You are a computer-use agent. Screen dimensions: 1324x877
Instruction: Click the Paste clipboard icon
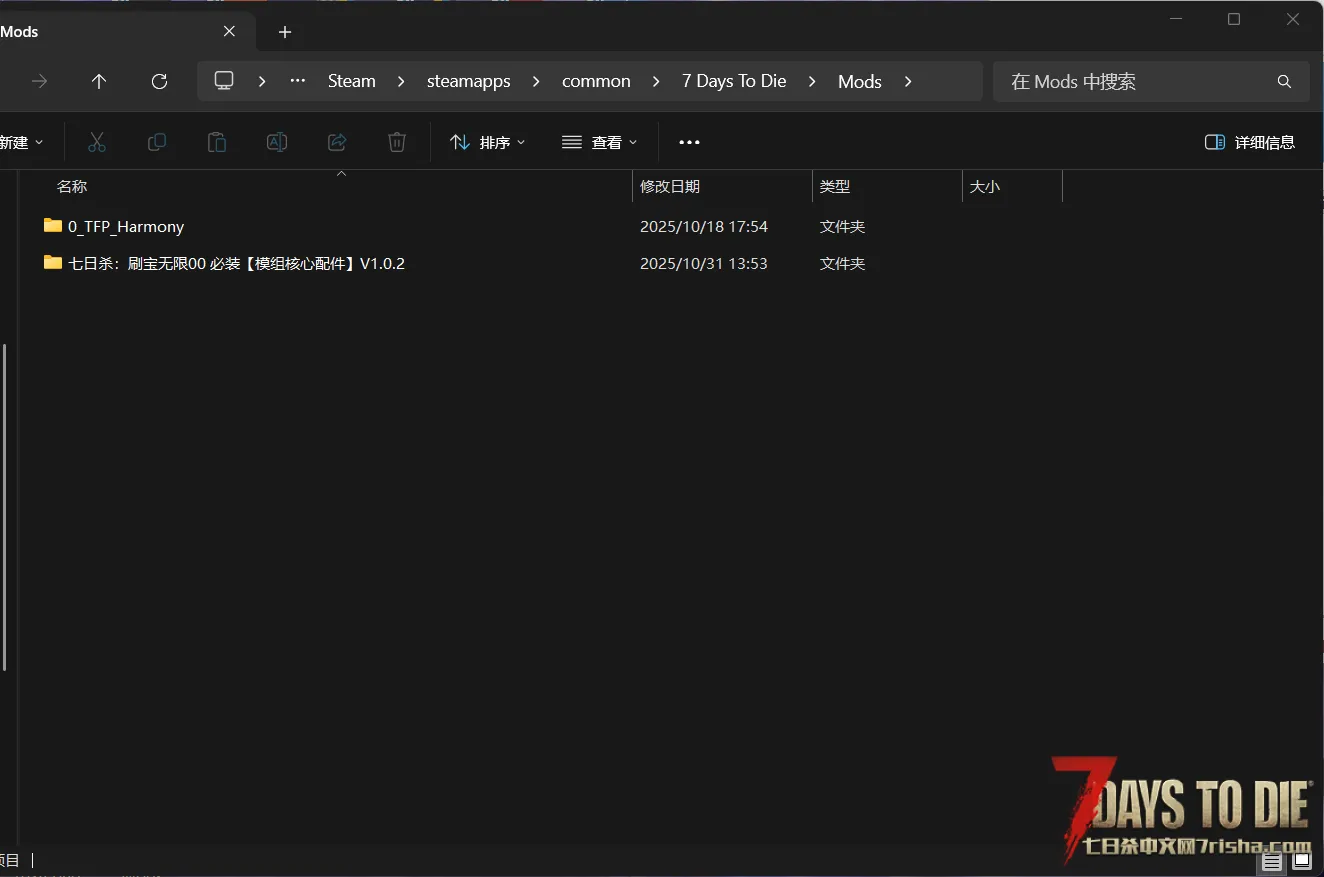coord(217,142)
